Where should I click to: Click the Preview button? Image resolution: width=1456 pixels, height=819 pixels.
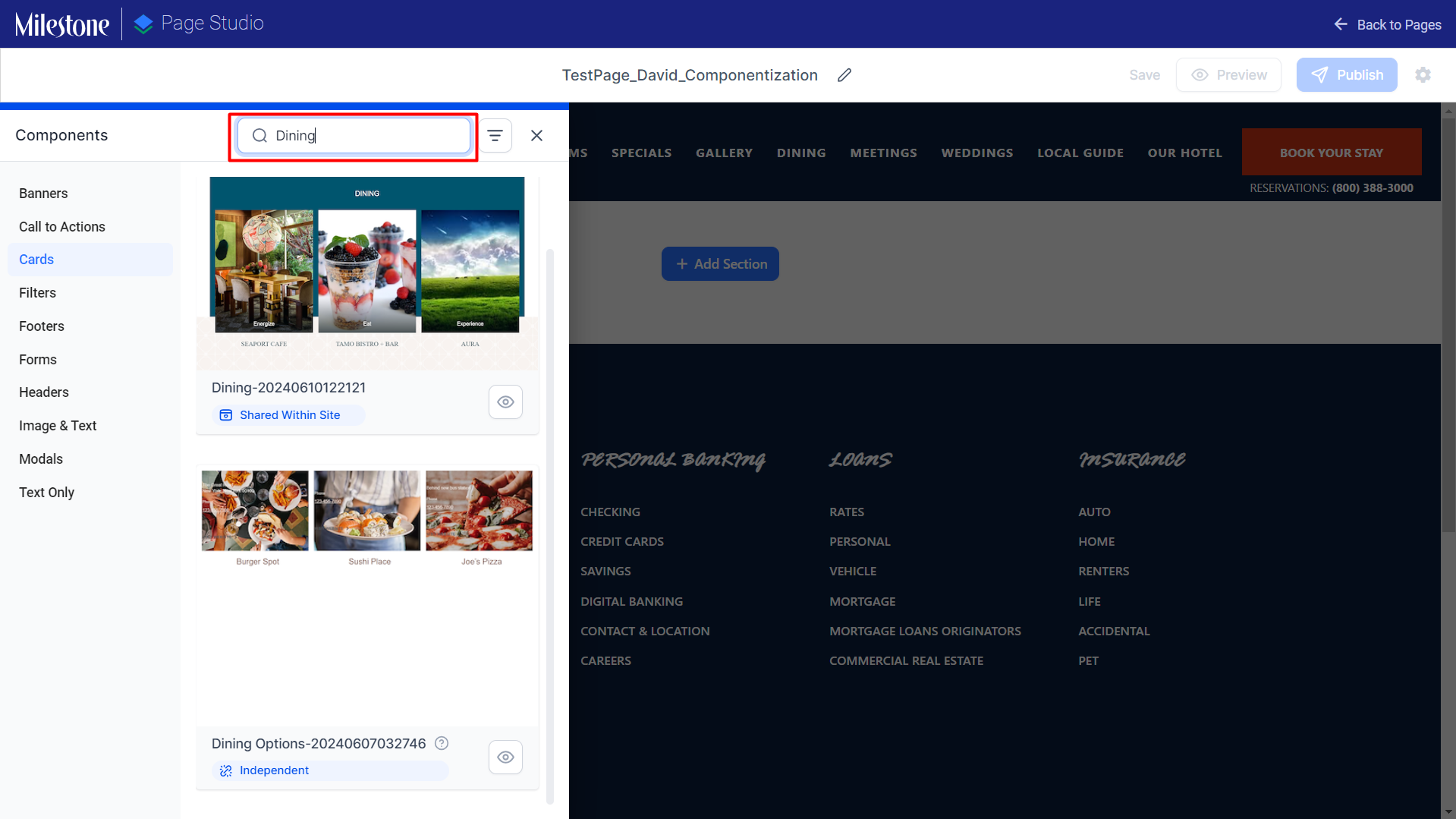pyautogui.click(x=1228, y=75)
